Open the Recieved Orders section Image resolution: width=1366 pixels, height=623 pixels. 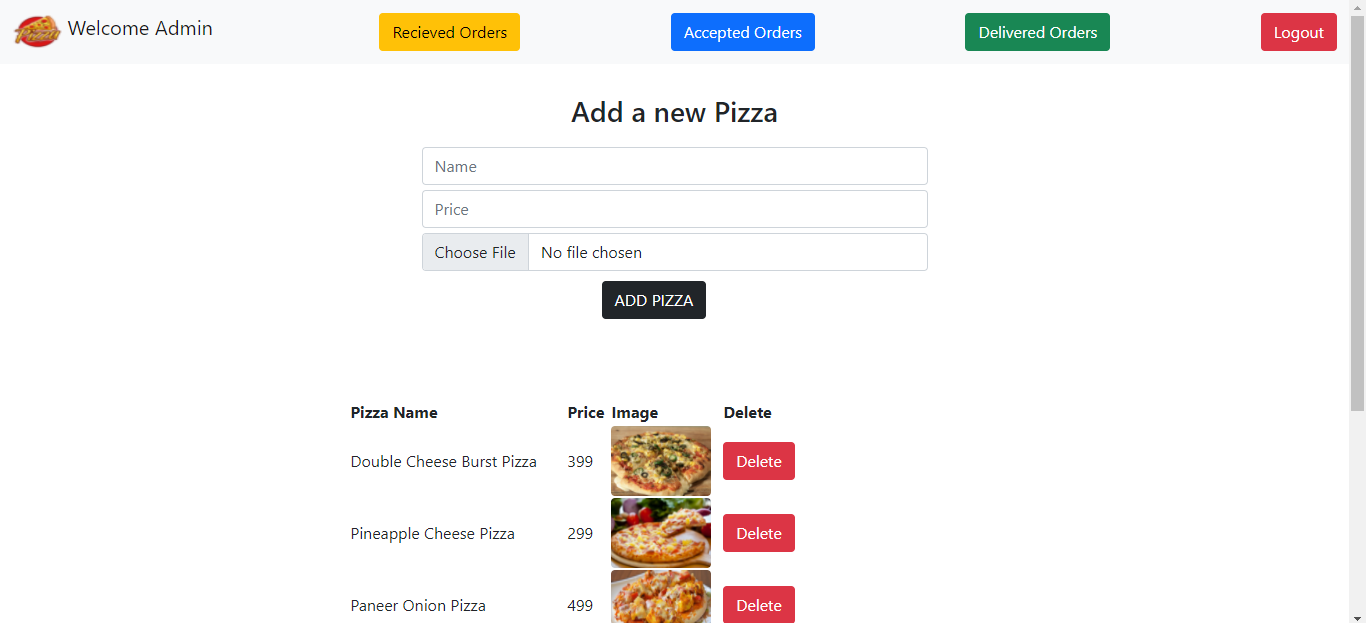pyautogui.click(x=449, y=31)
